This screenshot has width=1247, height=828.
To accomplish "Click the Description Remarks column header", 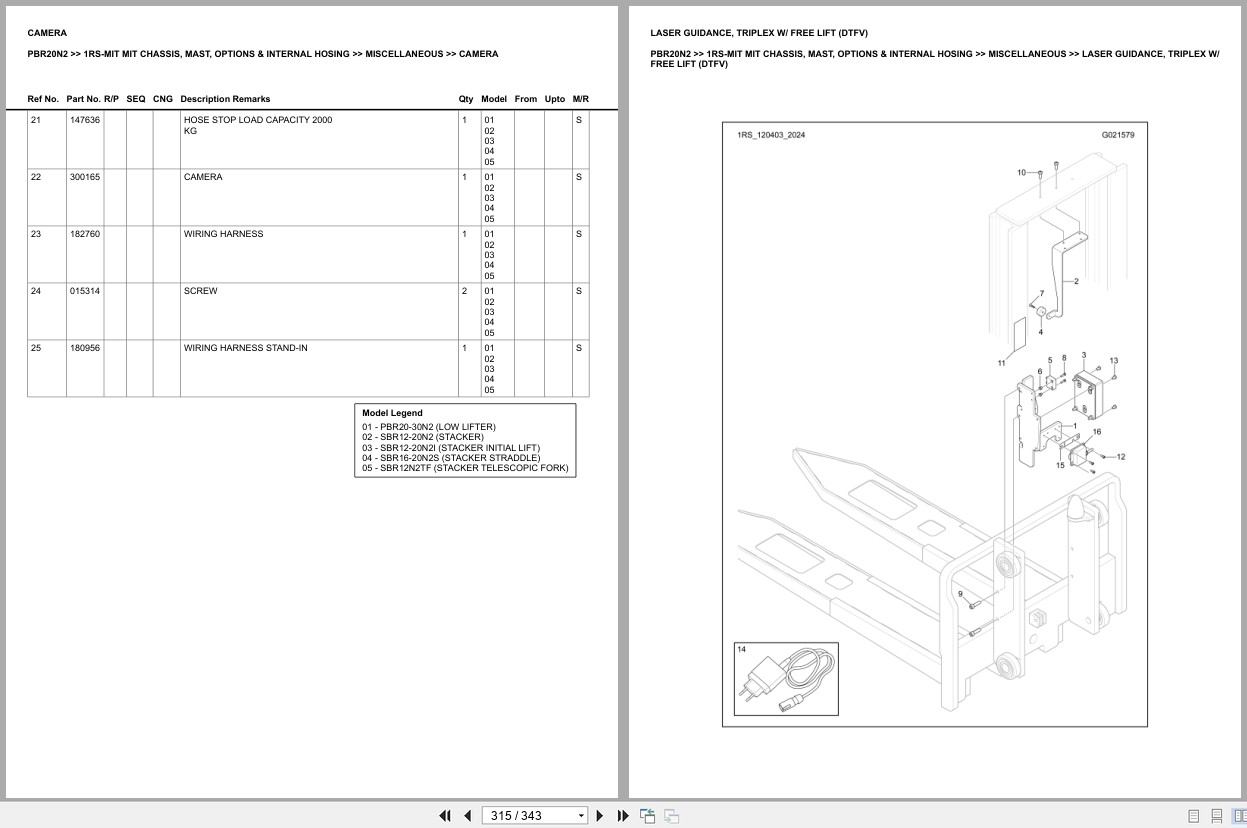I will [x=225, y=99].
